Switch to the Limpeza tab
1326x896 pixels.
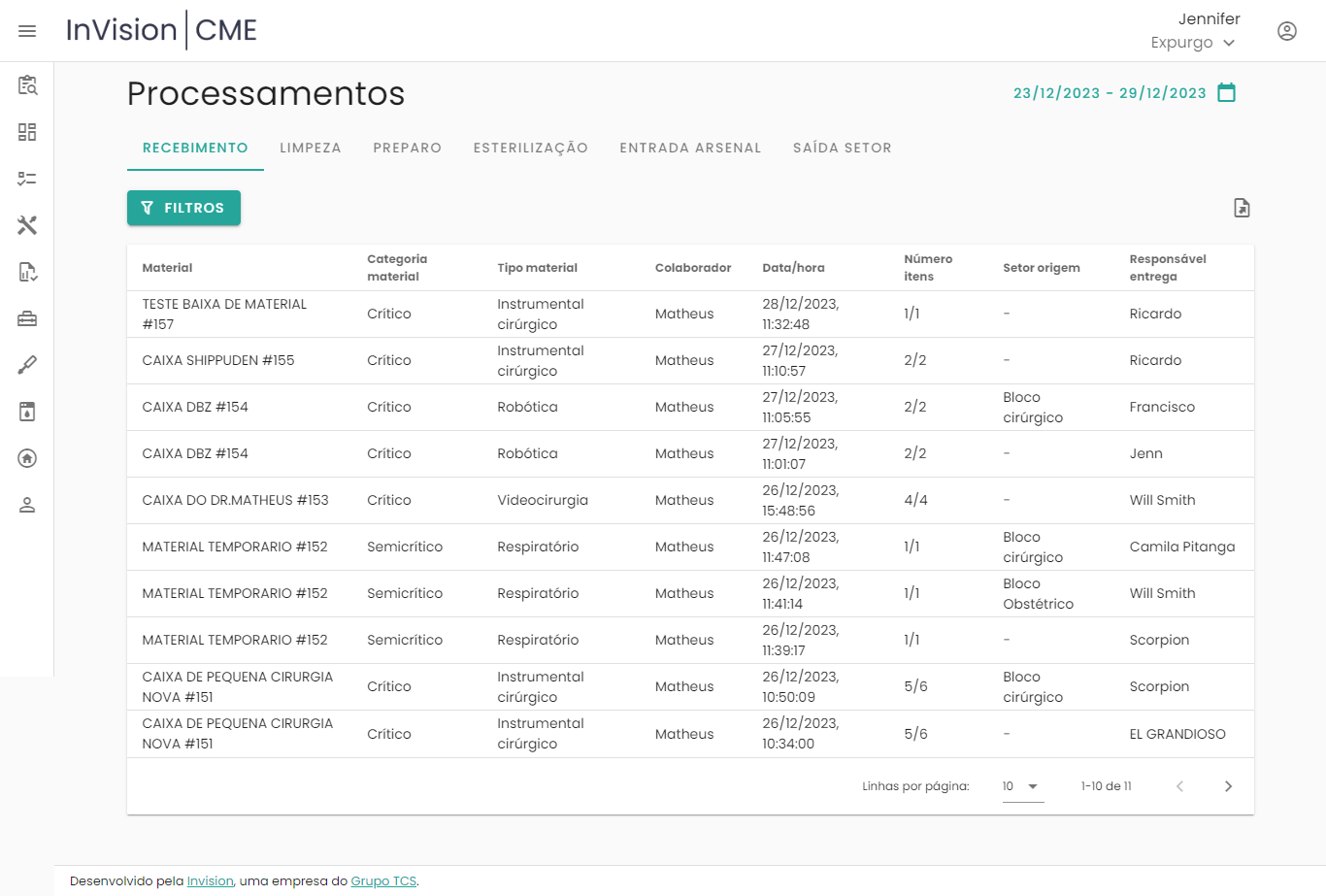(x=311, y=149)
